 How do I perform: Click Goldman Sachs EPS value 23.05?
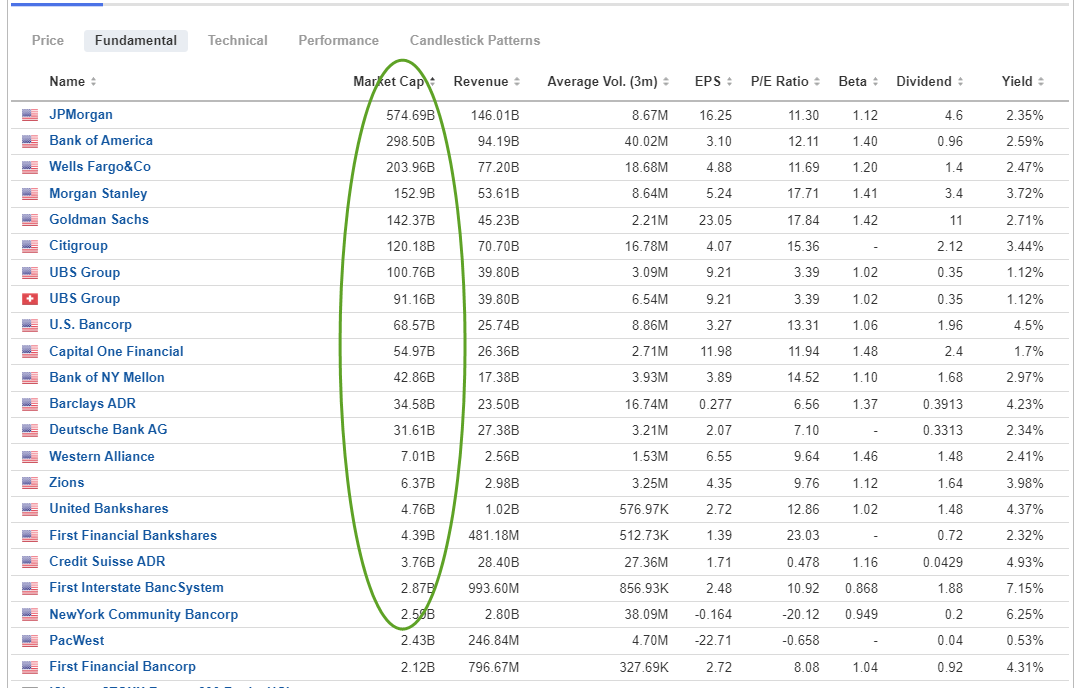pos(715,220)
